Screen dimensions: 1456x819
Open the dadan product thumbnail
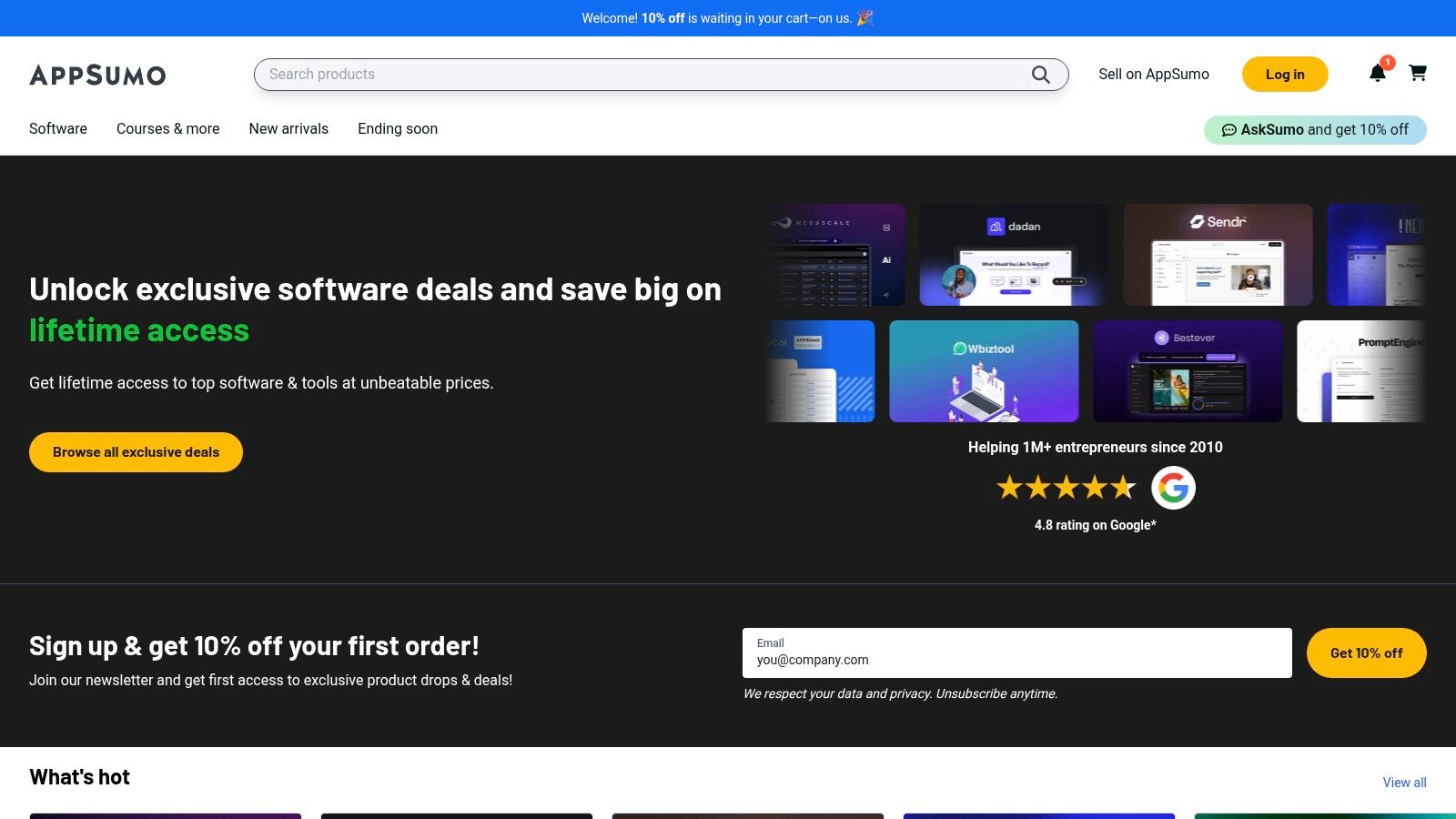pyautogui.click(x=1014, y=255)
